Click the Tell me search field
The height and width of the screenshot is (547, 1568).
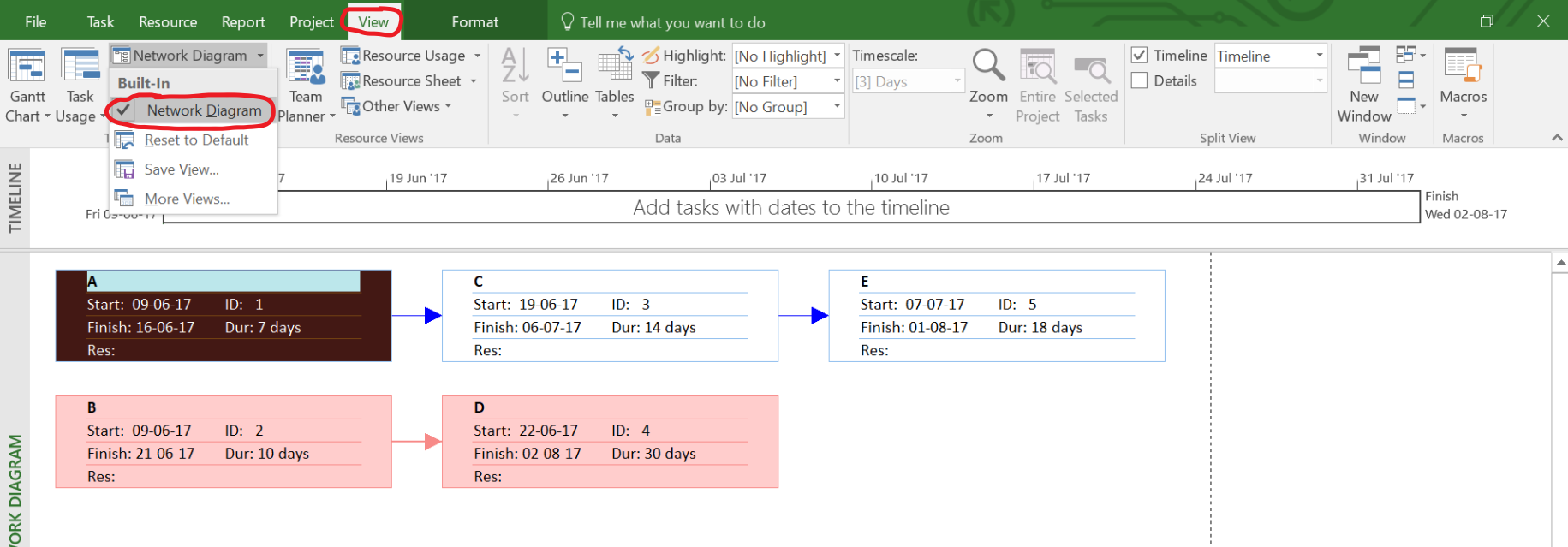pos(672,22)
